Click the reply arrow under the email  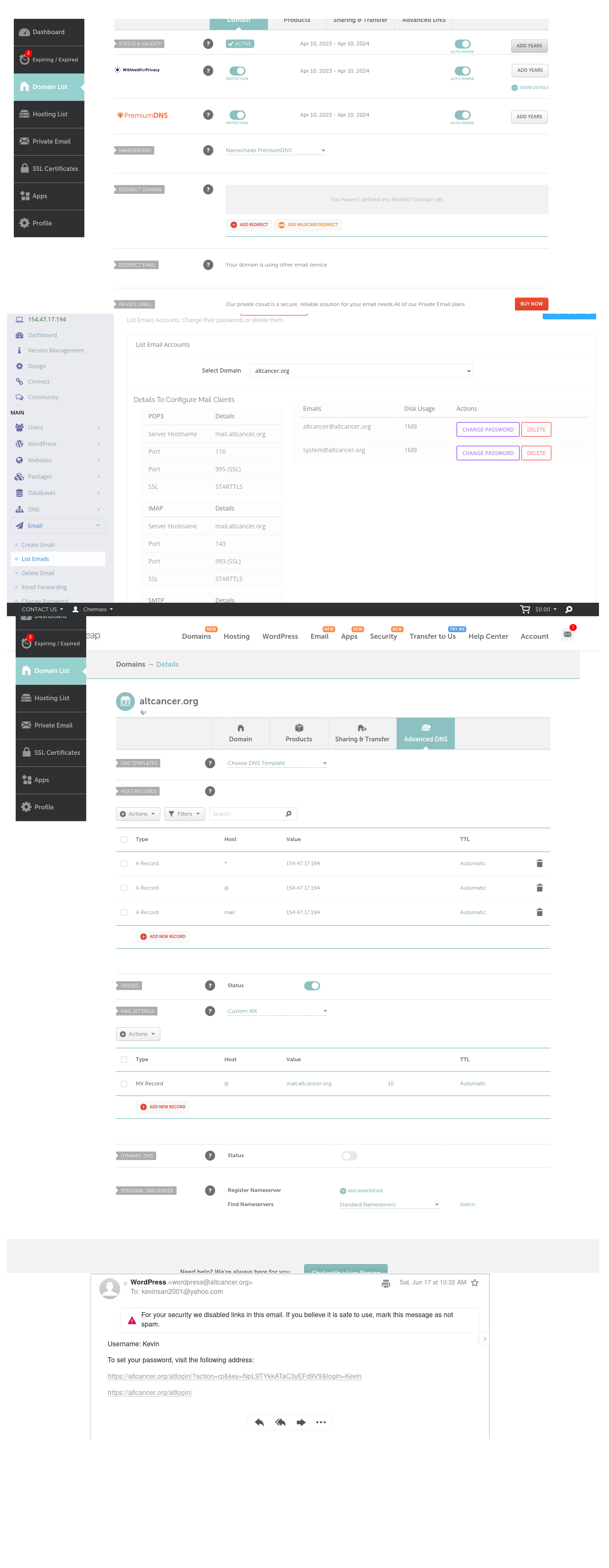click(260, 1422)
